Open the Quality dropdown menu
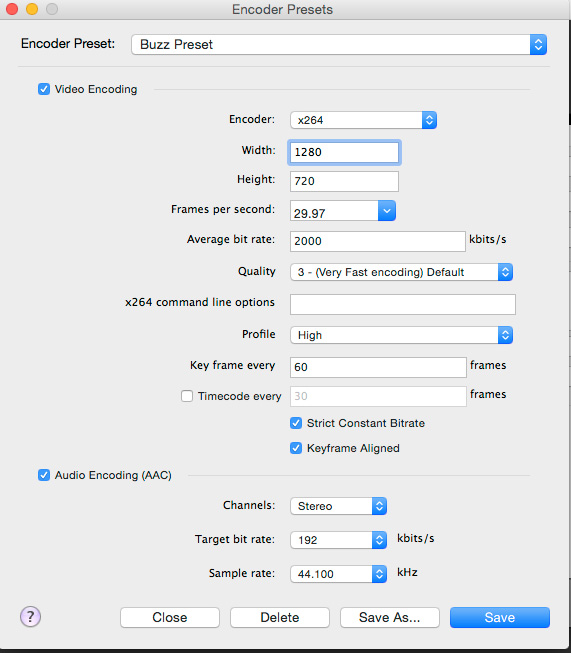Screen dimensions: 571x653 tap(401, 272)
